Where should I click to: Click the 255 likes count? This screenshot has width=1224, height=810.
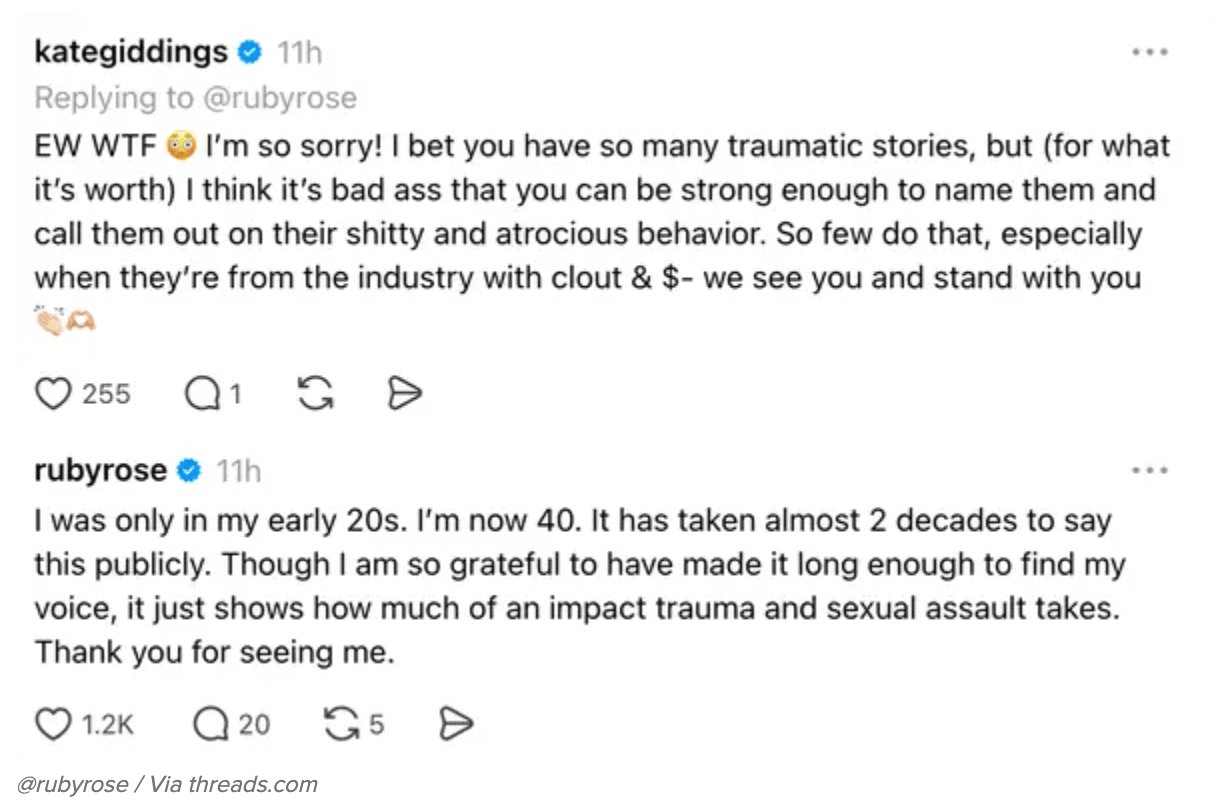(106, 395)
